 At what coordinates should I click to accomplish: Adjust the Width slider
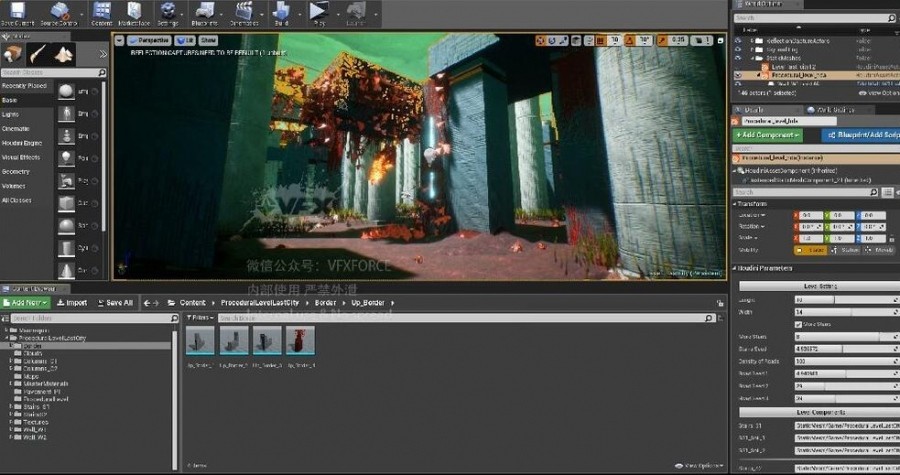847,312
